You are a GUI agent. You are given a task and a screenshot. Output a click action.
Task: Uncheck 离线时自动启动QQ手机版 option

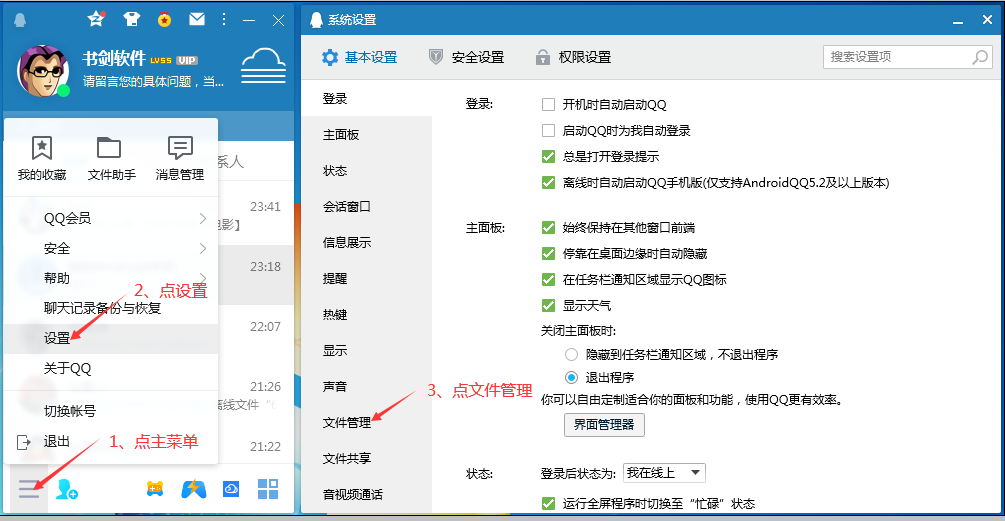click(x=548, y=183)
